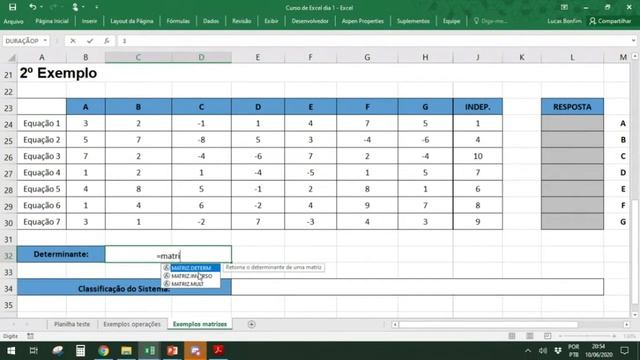Switch to the Página Inicial tab
This screenshot has height=360, width=640.
[x=52, y=21]
